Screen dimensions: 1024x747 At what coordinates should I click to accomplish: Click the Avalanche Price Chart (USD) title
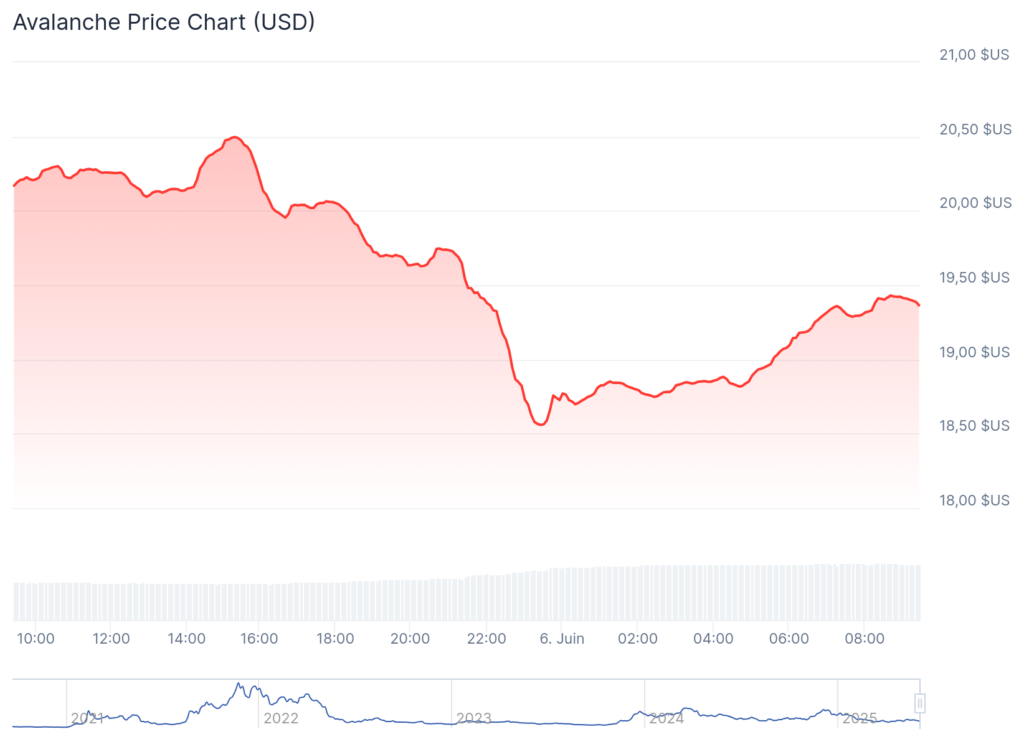(164, 21)
